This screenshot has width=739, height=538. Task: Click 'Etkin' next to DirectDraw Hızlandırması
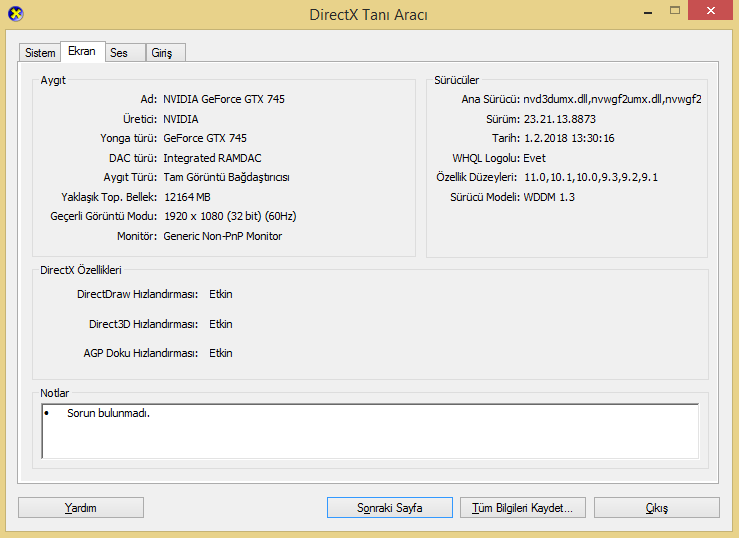coord(221,294)
